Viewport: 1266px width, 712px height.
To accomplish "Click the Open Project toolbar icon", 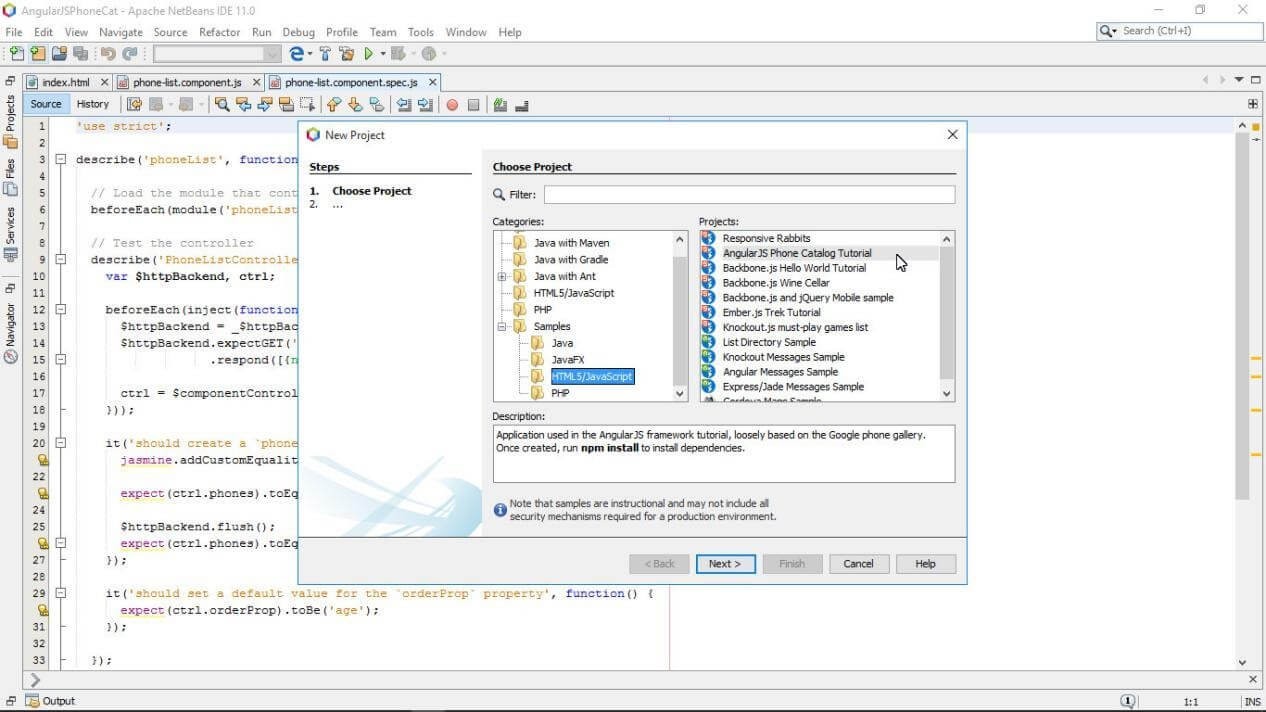I will coord(59,54).
